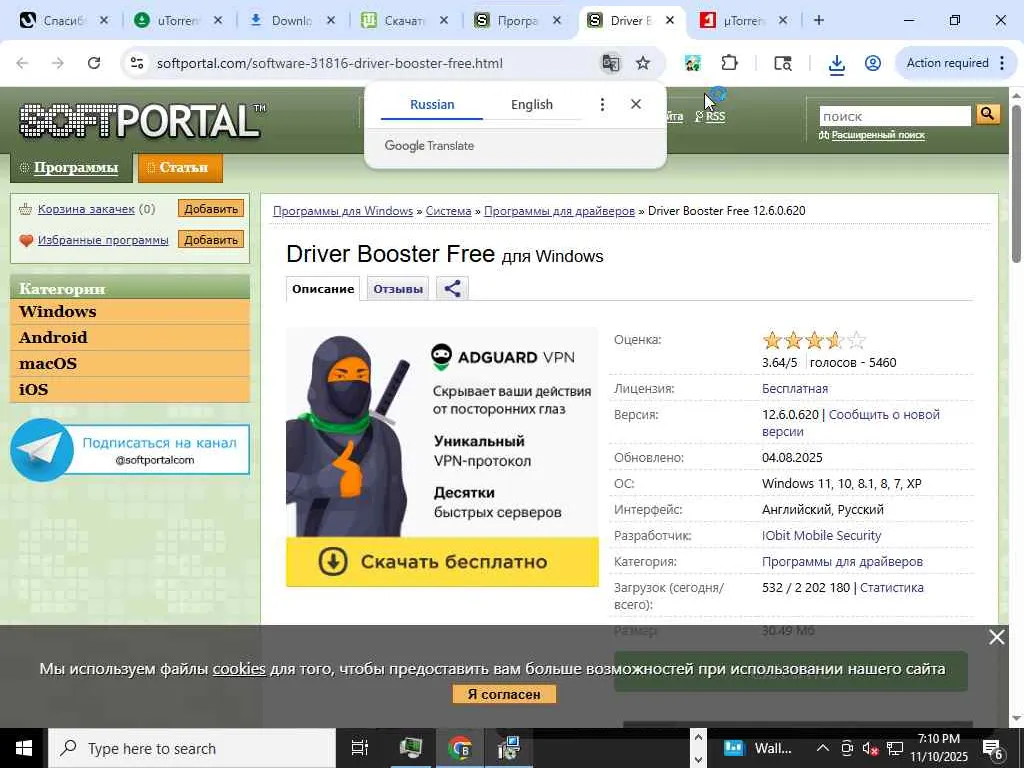Open the cookies link in banner

point(239,669)
